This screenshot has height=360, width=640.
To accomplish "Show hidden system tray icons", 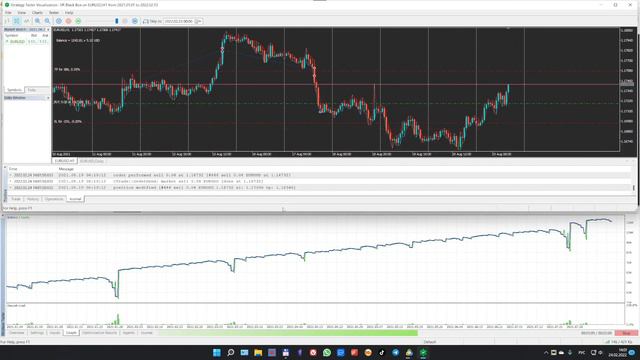I will [546, 352].
